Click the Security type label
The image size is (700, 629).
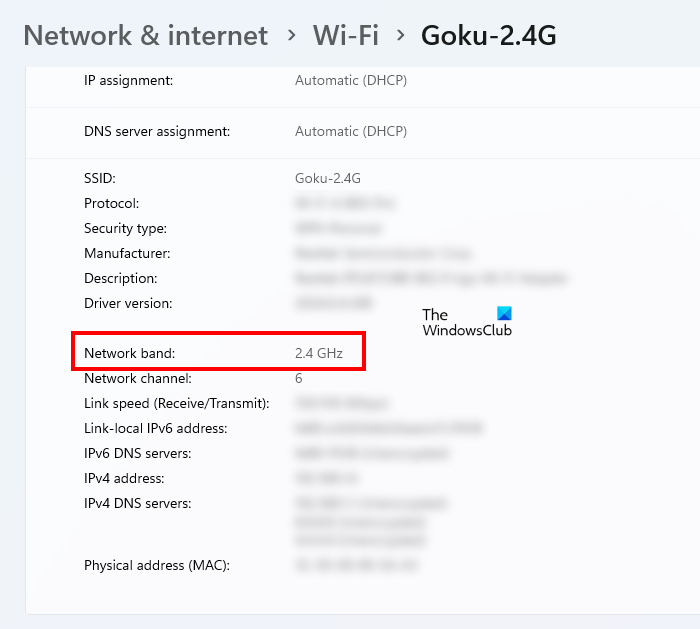[125, 228]
